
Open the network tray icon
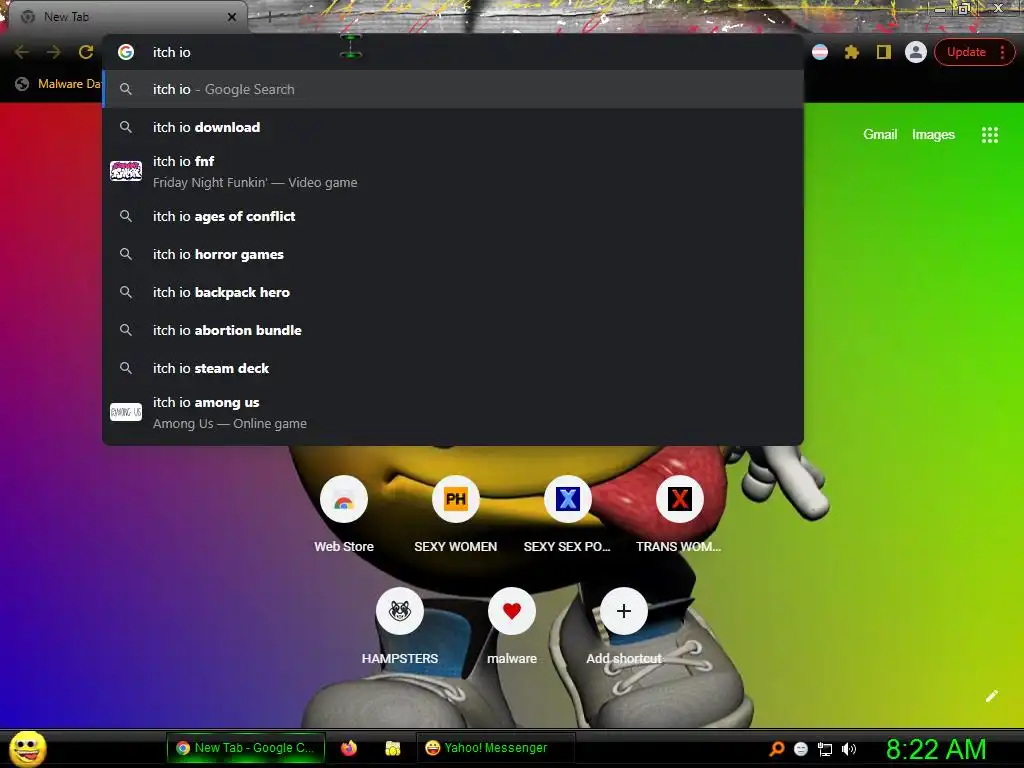[825, 749]
